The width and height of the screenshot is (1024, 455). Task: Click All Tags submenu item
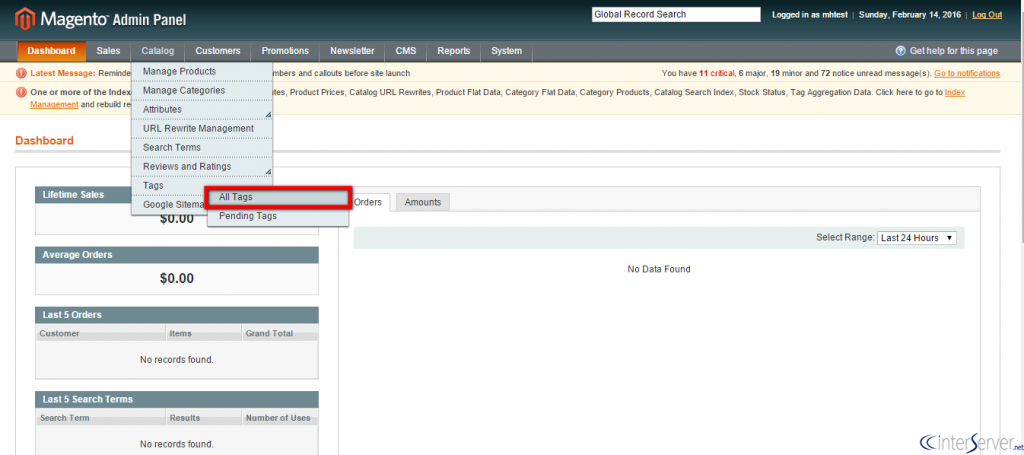[278, 197]
